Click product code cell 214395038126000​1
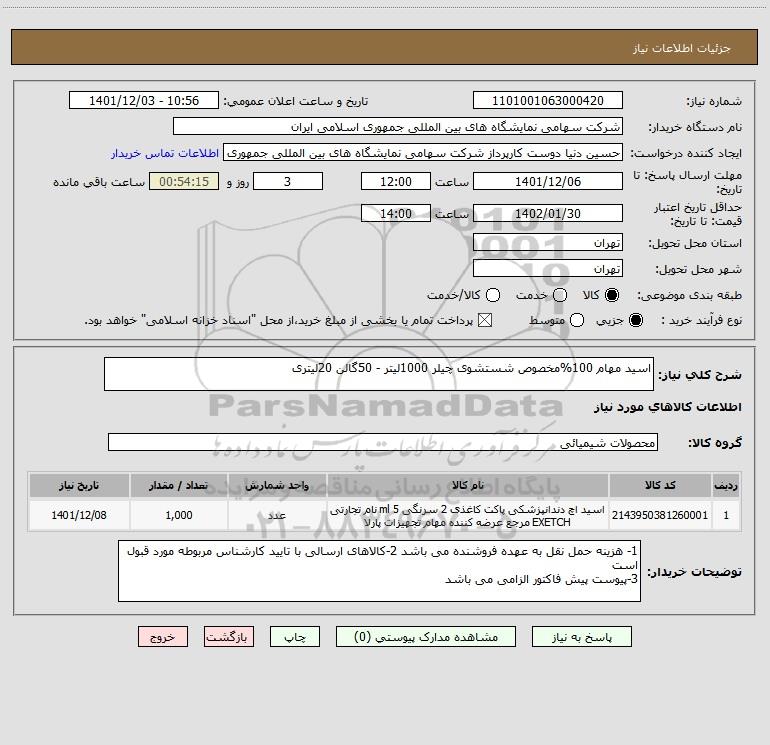Viewport: 770px width, 745px height. pyautogui.click(x=660, y=515)
